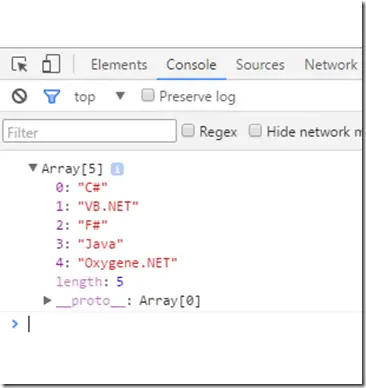Switch to the Console tab
Viewport: 366px width, 388px height.
pyautogui.click(x=191, y=65)
